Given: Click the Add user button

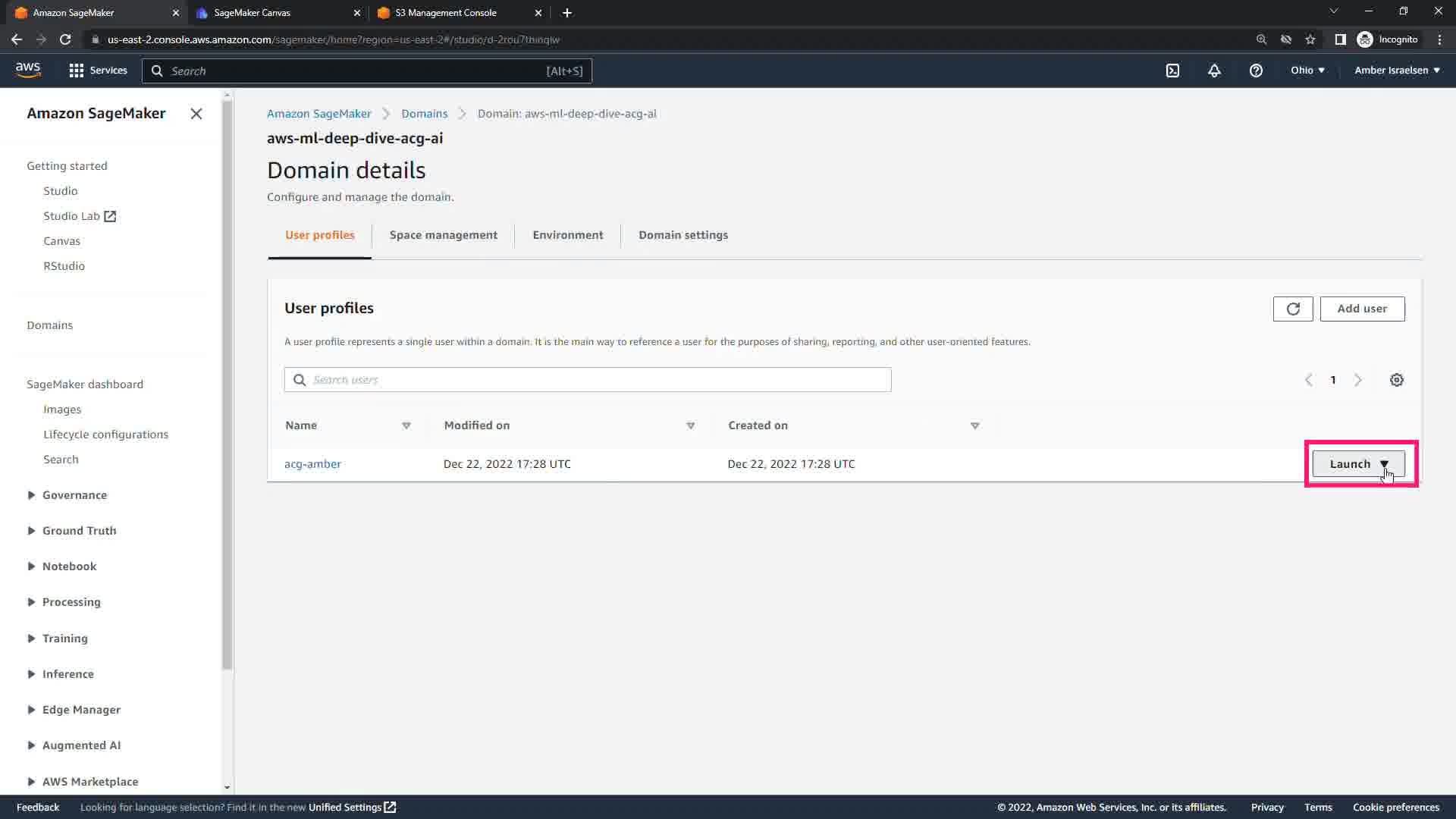Looking at the screenshot, I should [1362, 309].
